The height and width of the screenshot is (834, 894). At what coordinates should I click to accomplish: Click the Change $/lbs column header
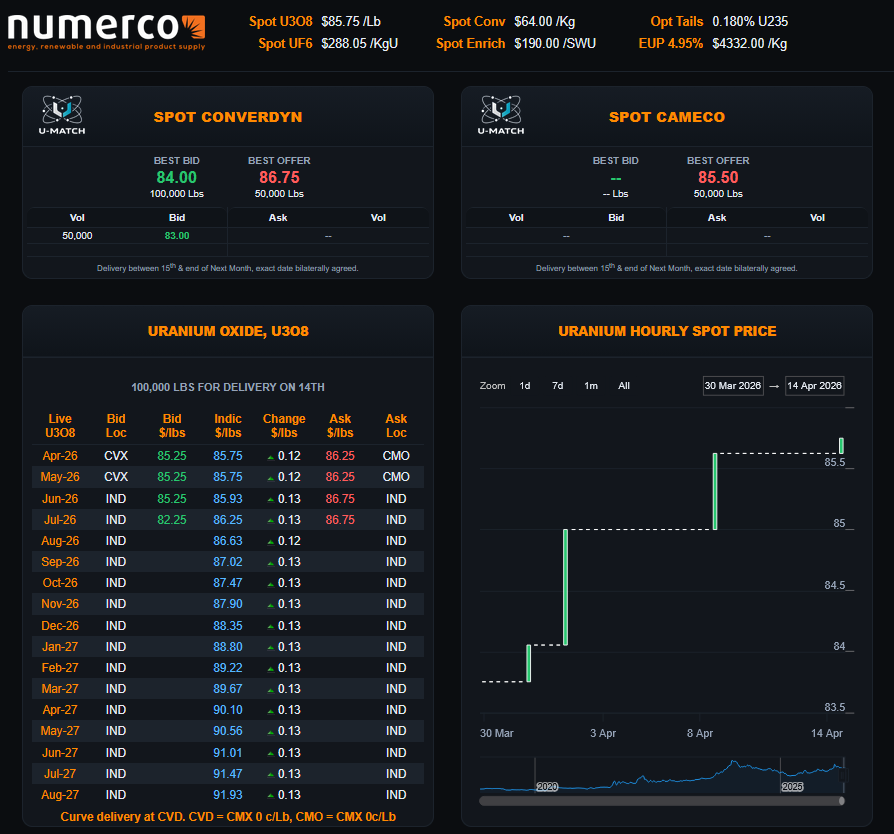[284, 426]
